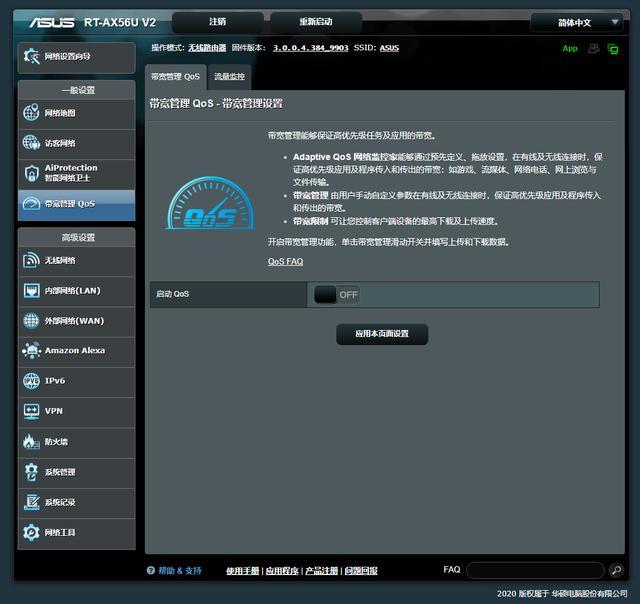Open the IPv6 menu item
This screenshot has width=640, height=604.
77,381
